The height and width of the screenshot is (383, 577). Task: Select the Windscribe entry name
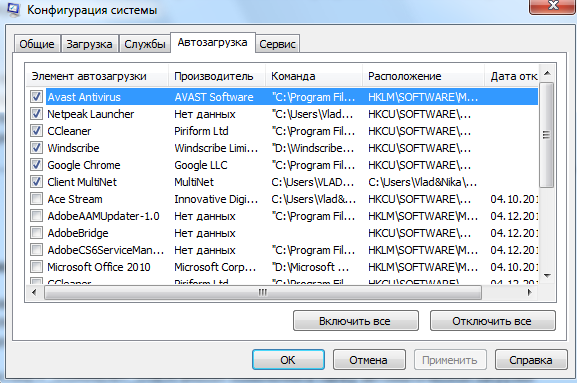click(73, 148)
